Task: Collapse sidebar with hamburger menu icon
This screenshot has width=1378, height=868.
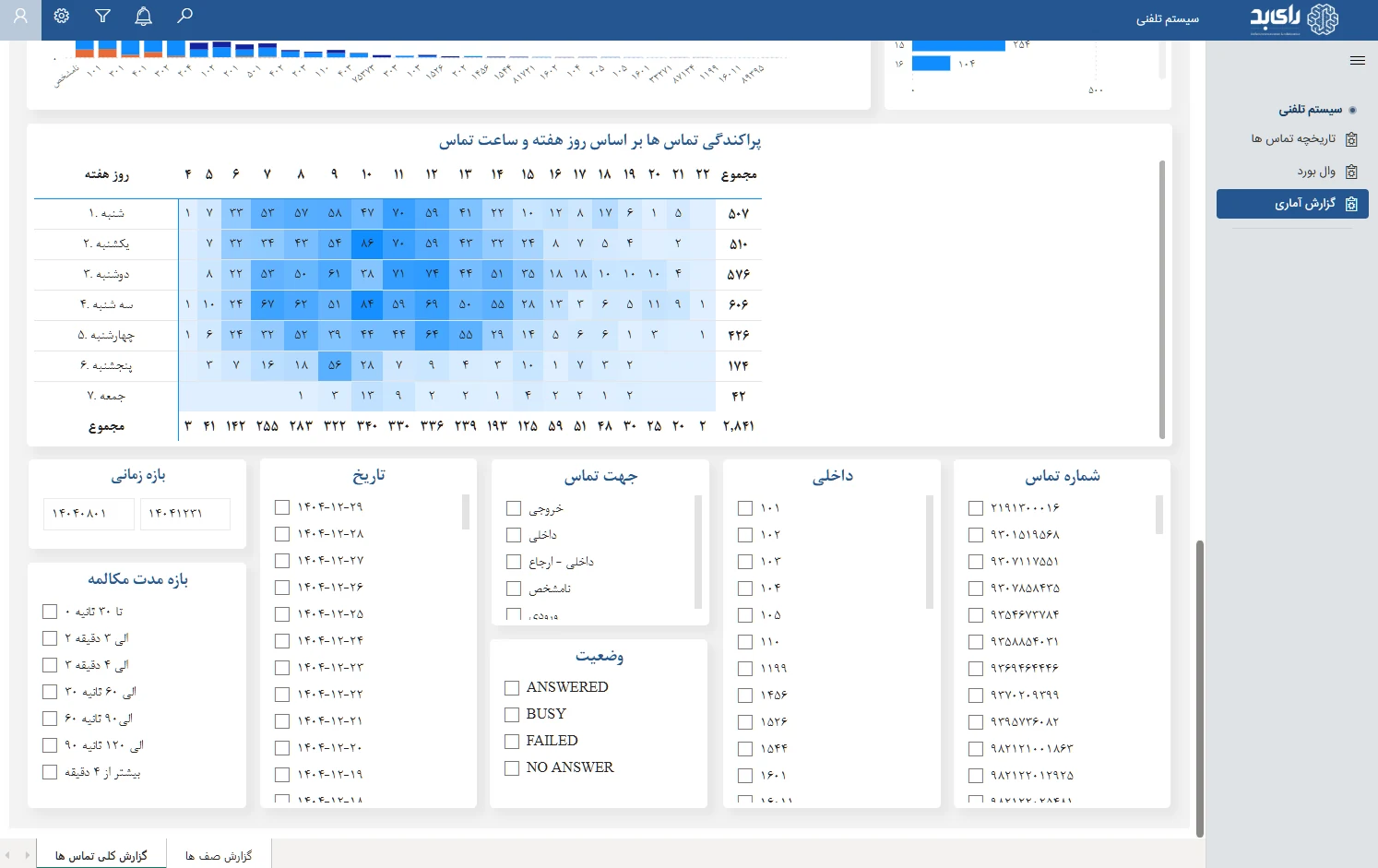Action: point(1357,61)
